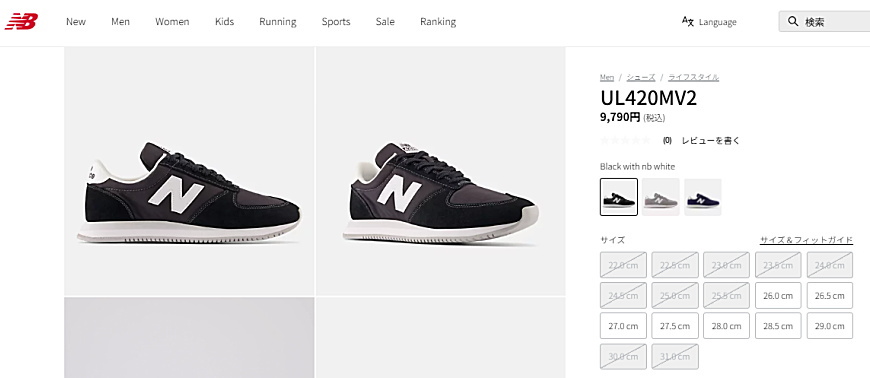The width and height of the screenshot is (870, 378).
Task: Open the side-view shoe product image
Action: [x=189, y=171]
